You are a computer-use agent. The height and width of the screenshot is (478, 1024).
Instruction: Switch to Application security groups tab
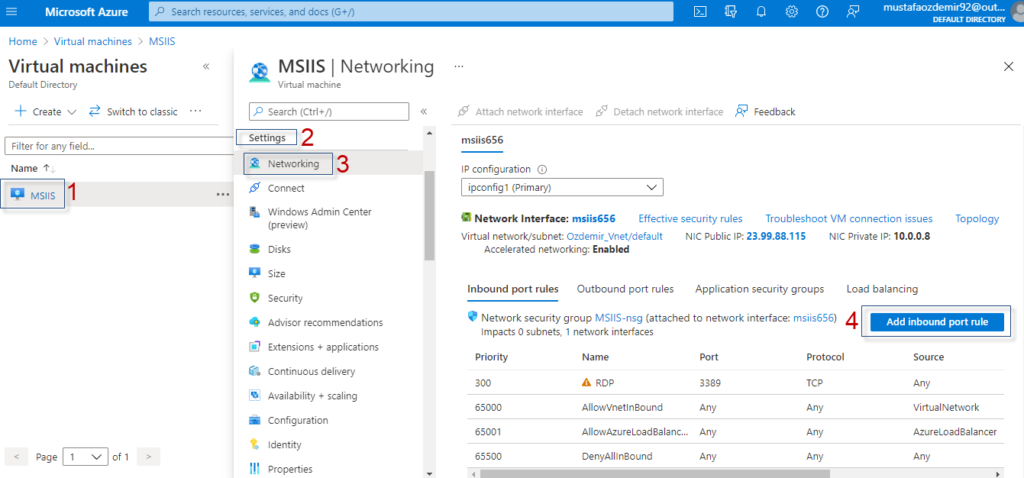(760, 289)
